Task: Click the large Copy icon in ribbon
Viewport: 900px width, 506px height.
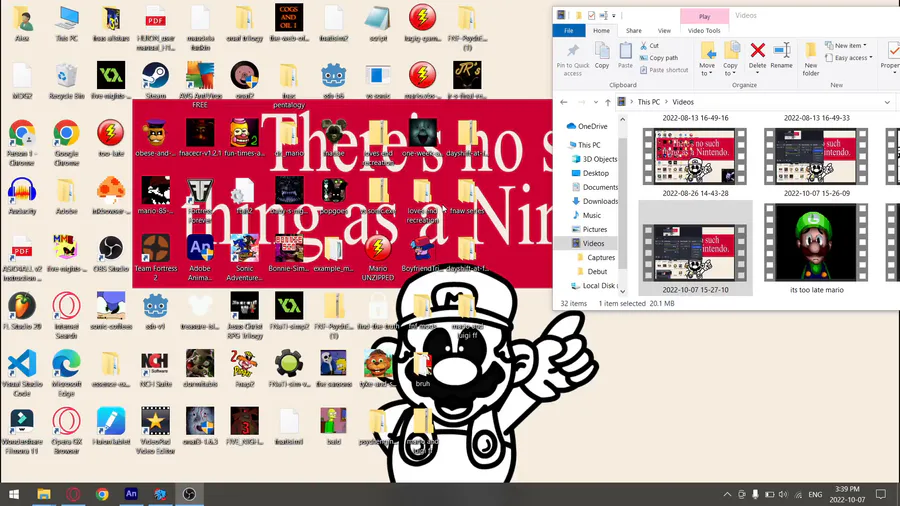Action: click(602, 50)
